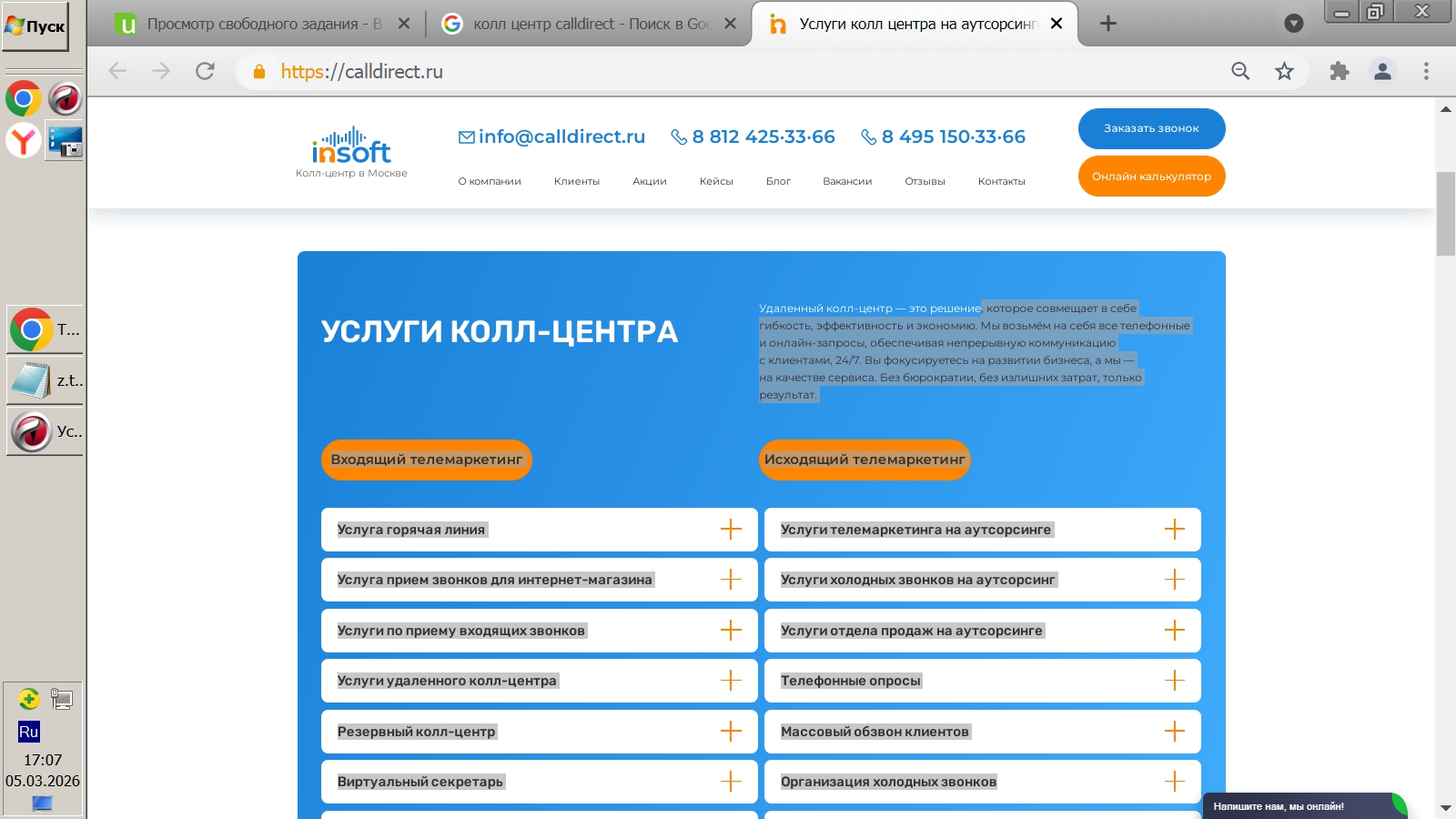Image resolution: width=1456 pixels, height=819 pixels.
Task: Call the 8 812 425-33-66 number link
Action: click(x=753, y=136)
